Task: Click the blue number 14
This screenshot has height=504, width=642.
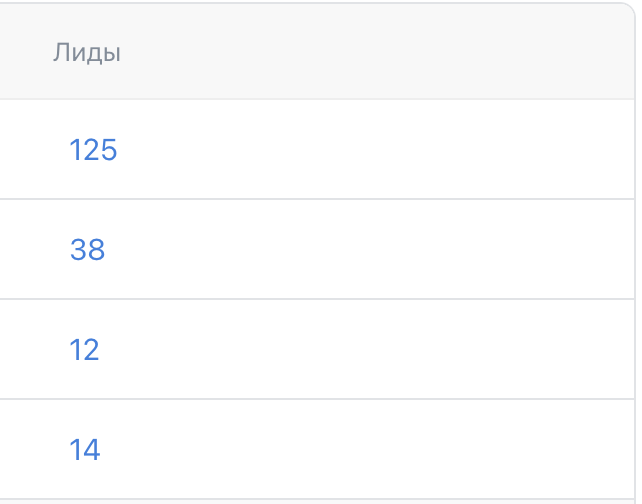Action: point(85,450)
